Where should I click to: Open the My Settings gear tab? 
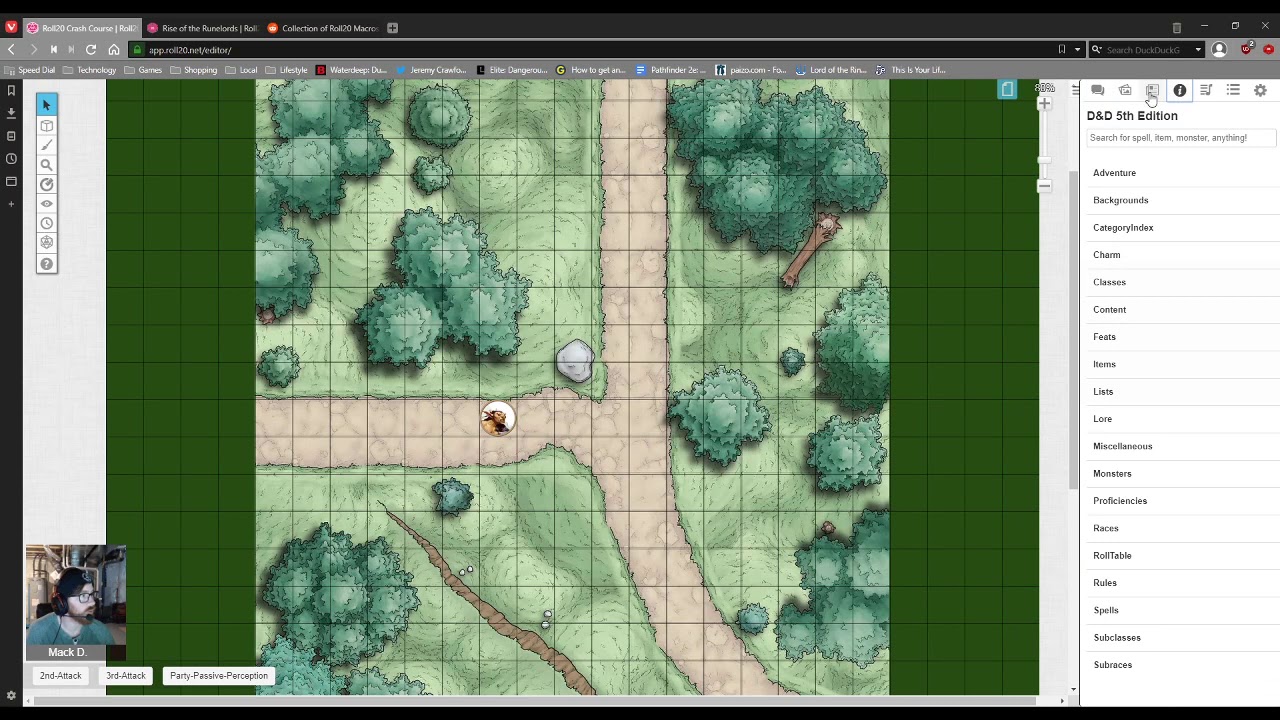pyautogui.click(x=1260, y=90)
